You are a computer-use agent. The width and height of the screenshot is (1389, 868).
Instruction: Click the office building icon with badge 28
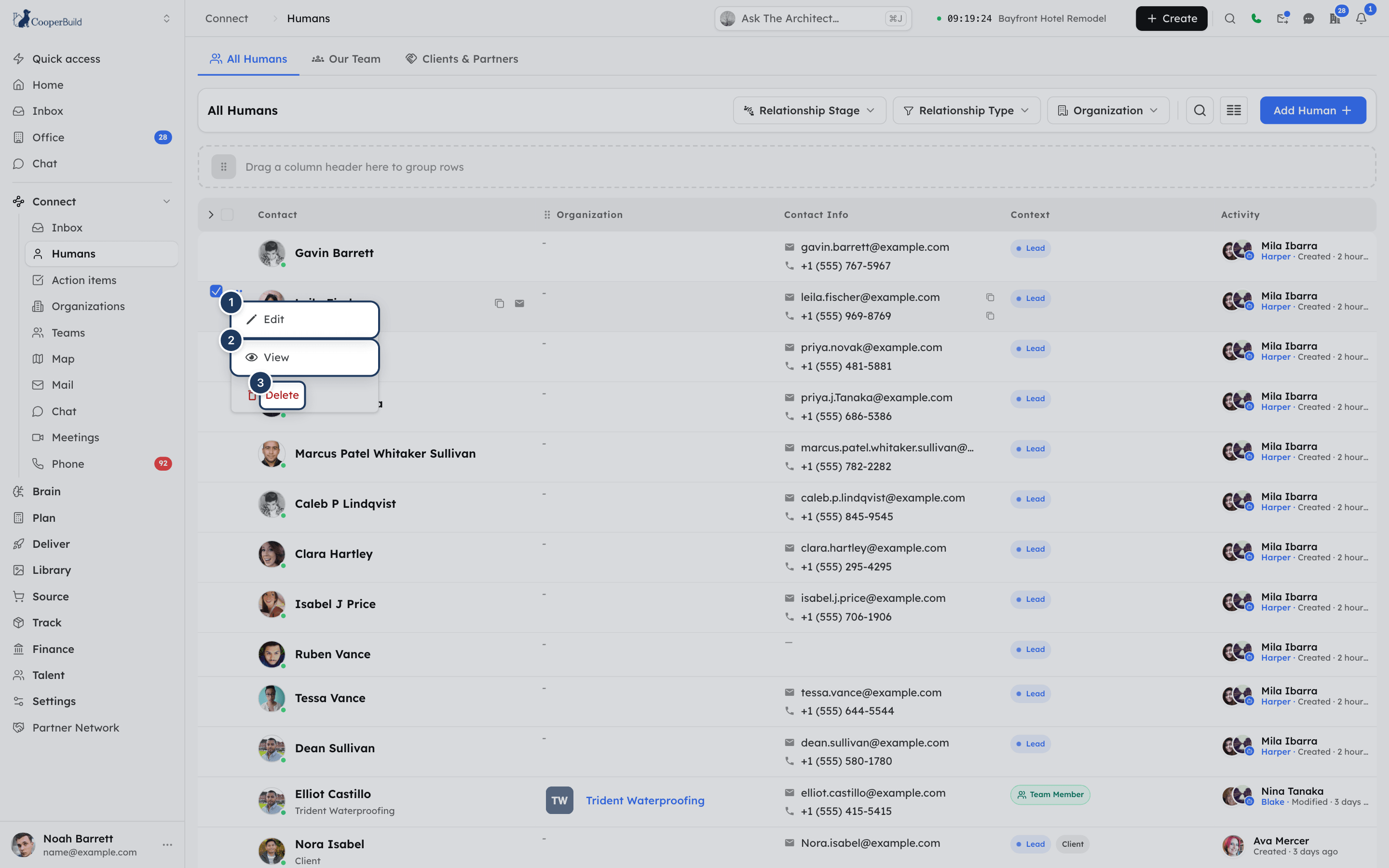pos(1335,18)
